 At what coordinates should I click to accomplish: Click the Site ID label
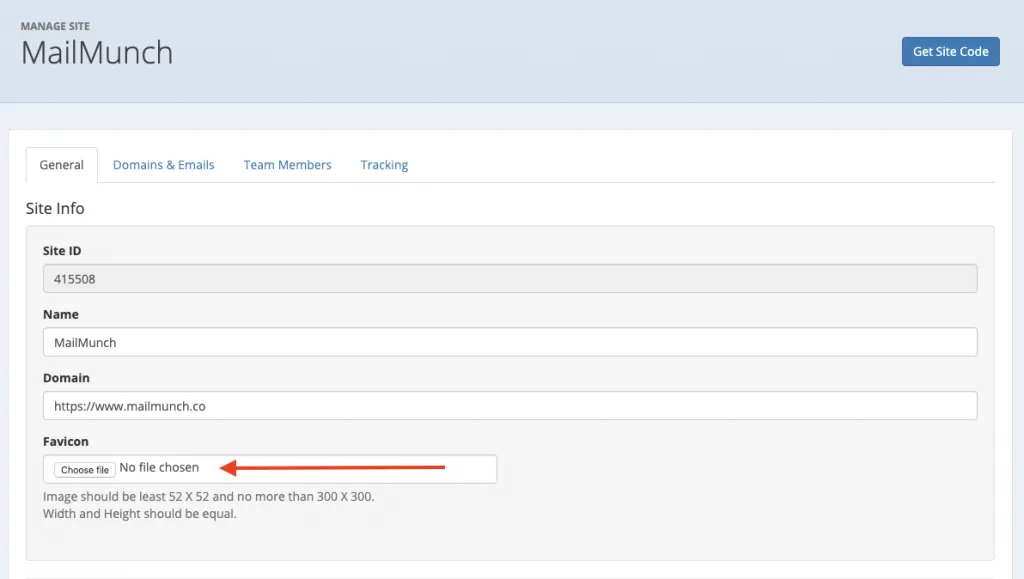tap(62, 251)
